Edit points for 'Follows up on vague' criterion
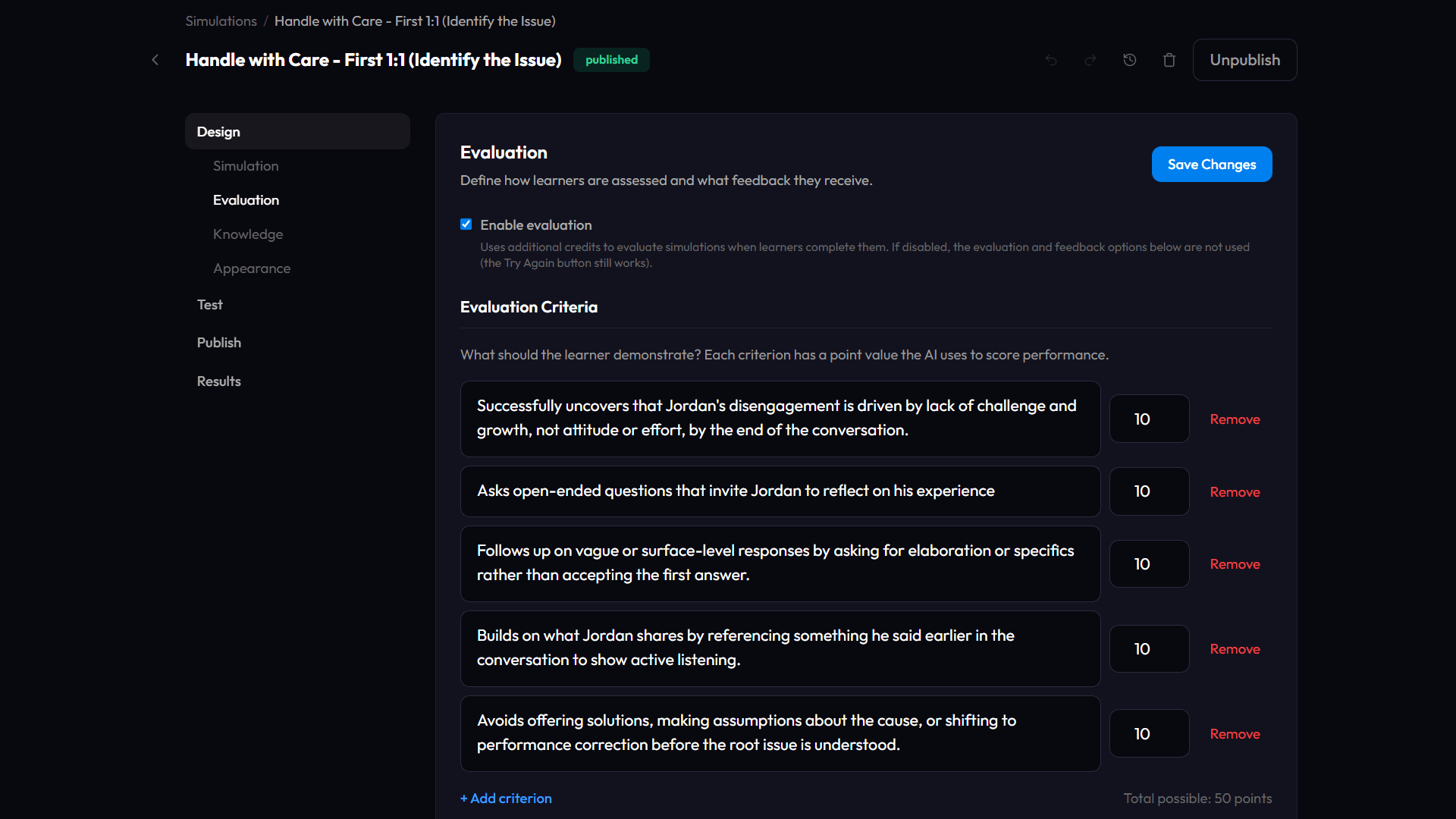This screenshot has height=819, width=1456. [x=1149, y=563]
